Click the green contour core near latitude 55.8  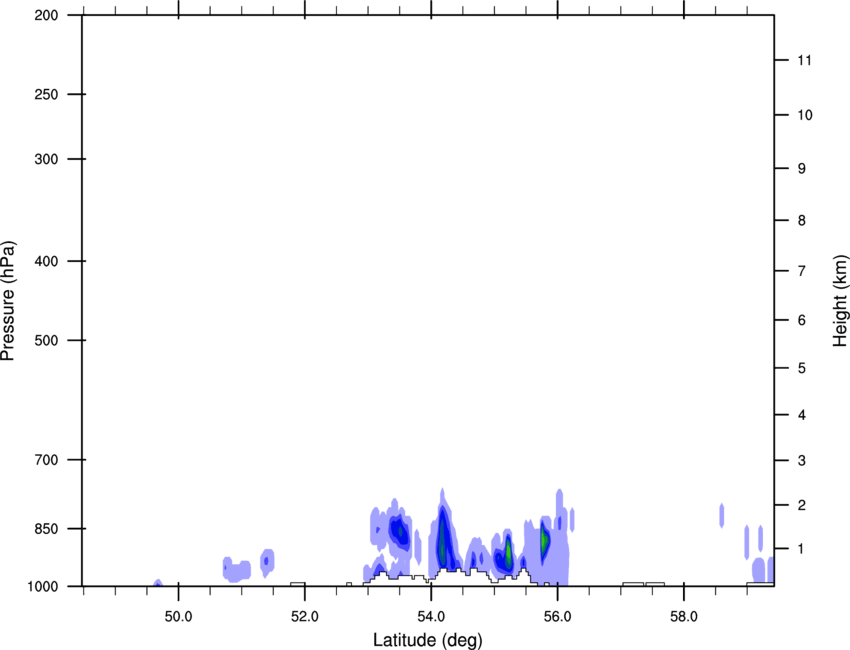click(544, 539)
